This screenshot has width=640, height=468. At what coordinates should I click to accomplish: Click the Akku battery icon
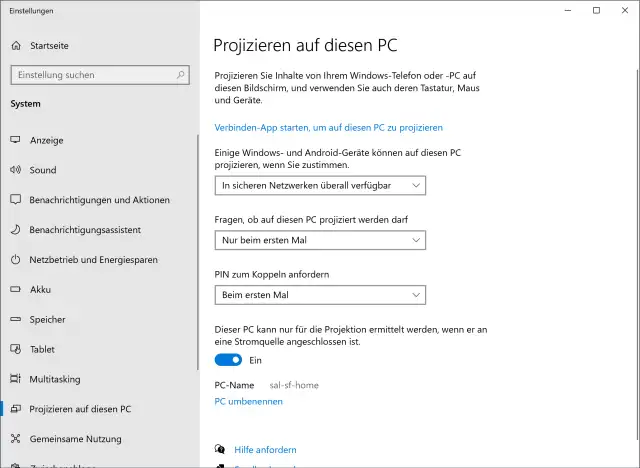coord(16,290)
